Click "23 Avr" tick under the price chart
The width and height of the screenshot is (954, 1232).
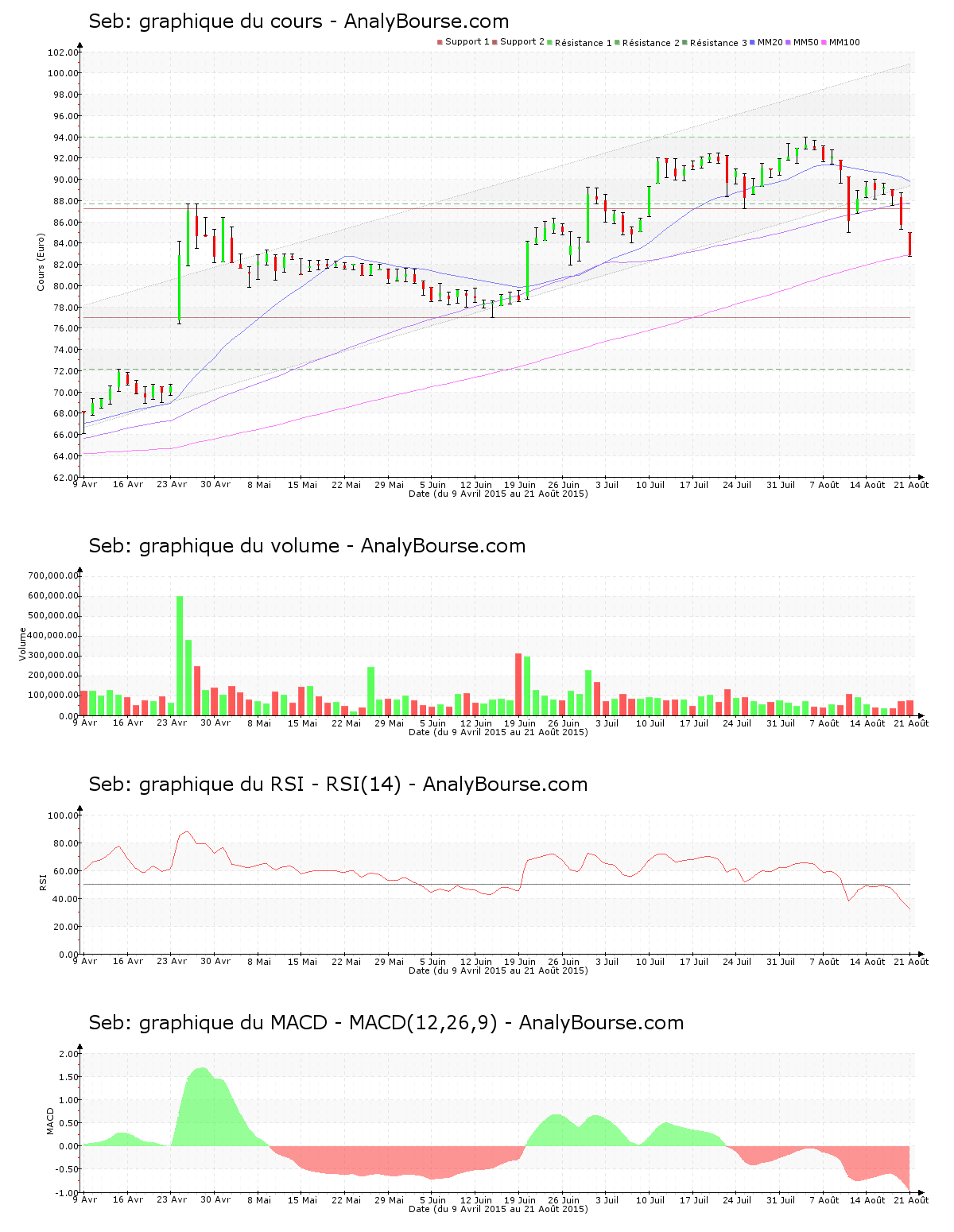tap(172, 484)
